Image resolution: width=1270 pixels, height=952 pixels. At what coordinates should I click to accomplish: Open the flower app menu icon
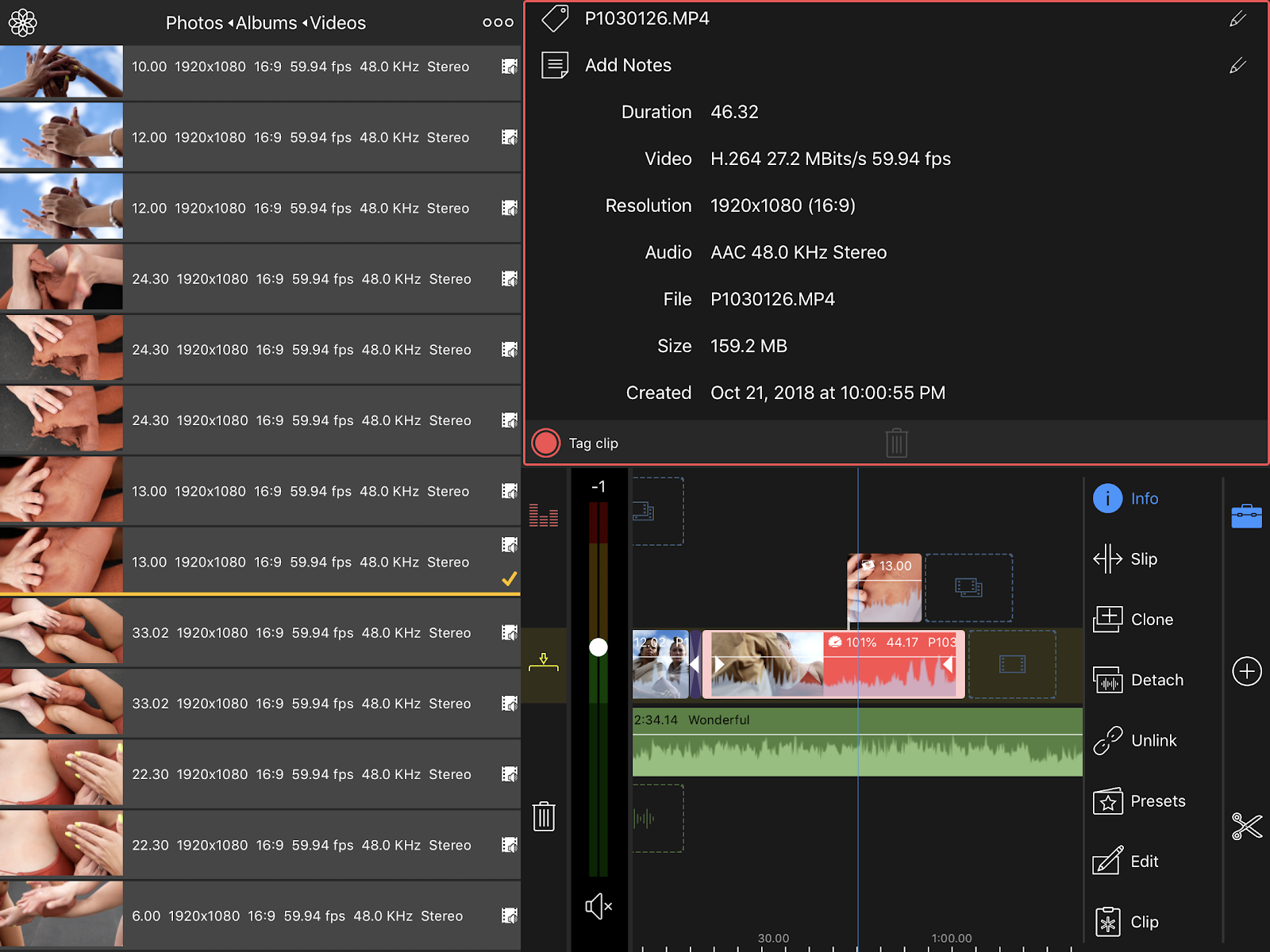pos(23,23)
